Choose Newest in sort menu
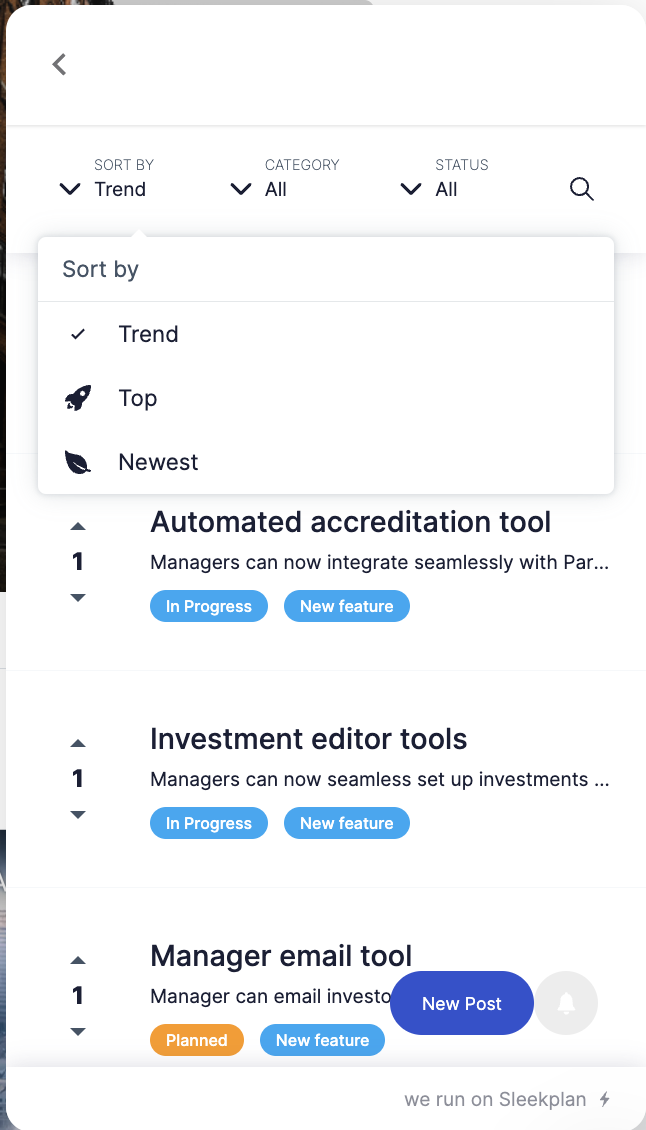 click(x=326, y=462)
